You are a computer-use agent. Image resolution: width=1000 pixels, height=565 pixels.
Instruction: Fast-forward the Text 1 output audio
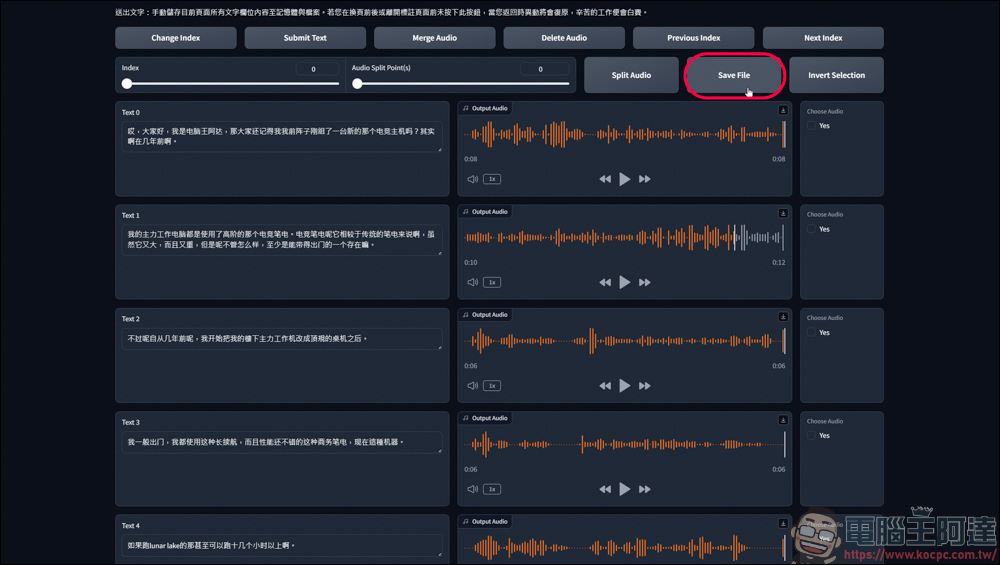pos(645,282)
